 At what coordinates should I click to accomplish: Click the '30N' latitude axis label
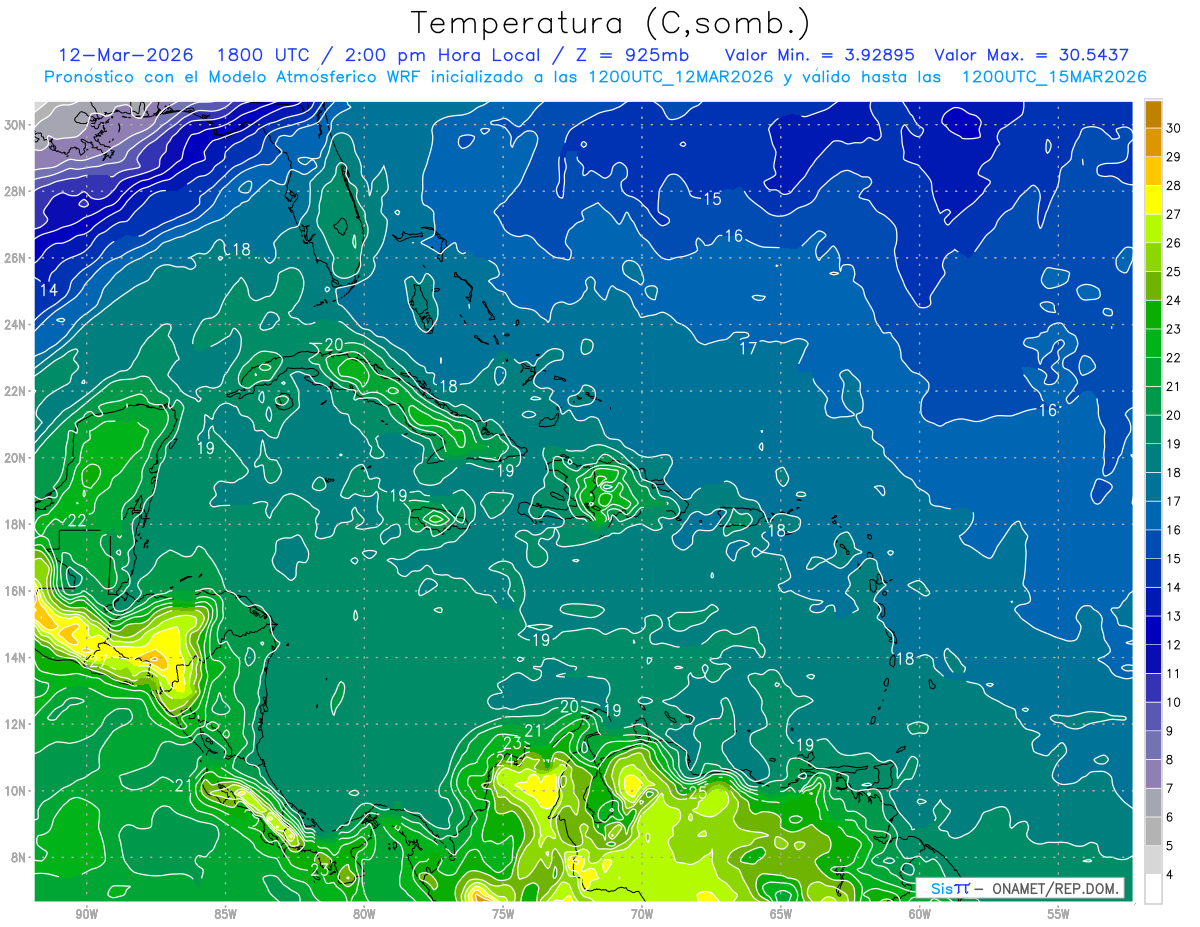tap(15, 124)
